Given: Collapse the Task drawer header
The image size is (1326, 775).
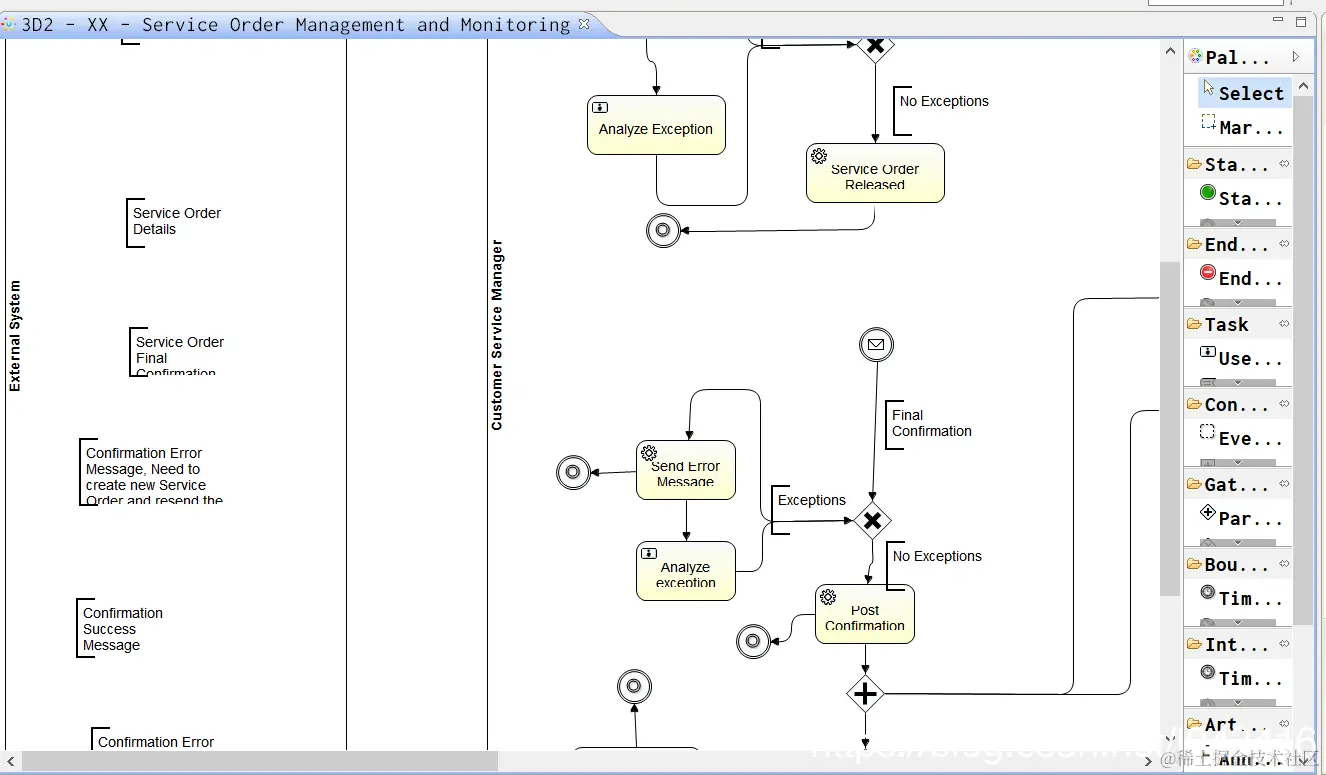Looking at the screenshot, I should point(1238,324).
